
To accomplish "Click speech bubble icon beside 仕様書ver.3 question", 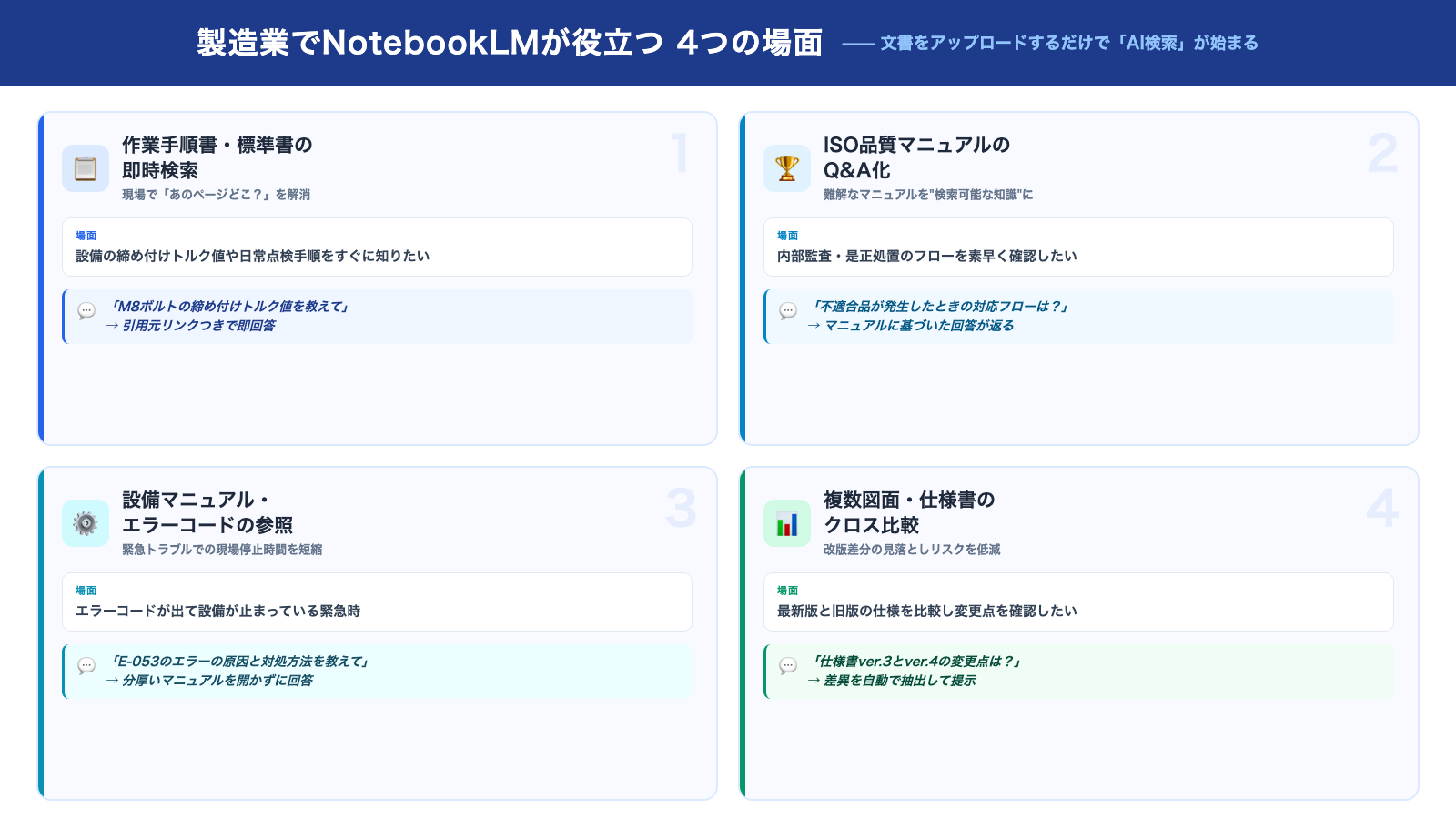I will (788, 666).
